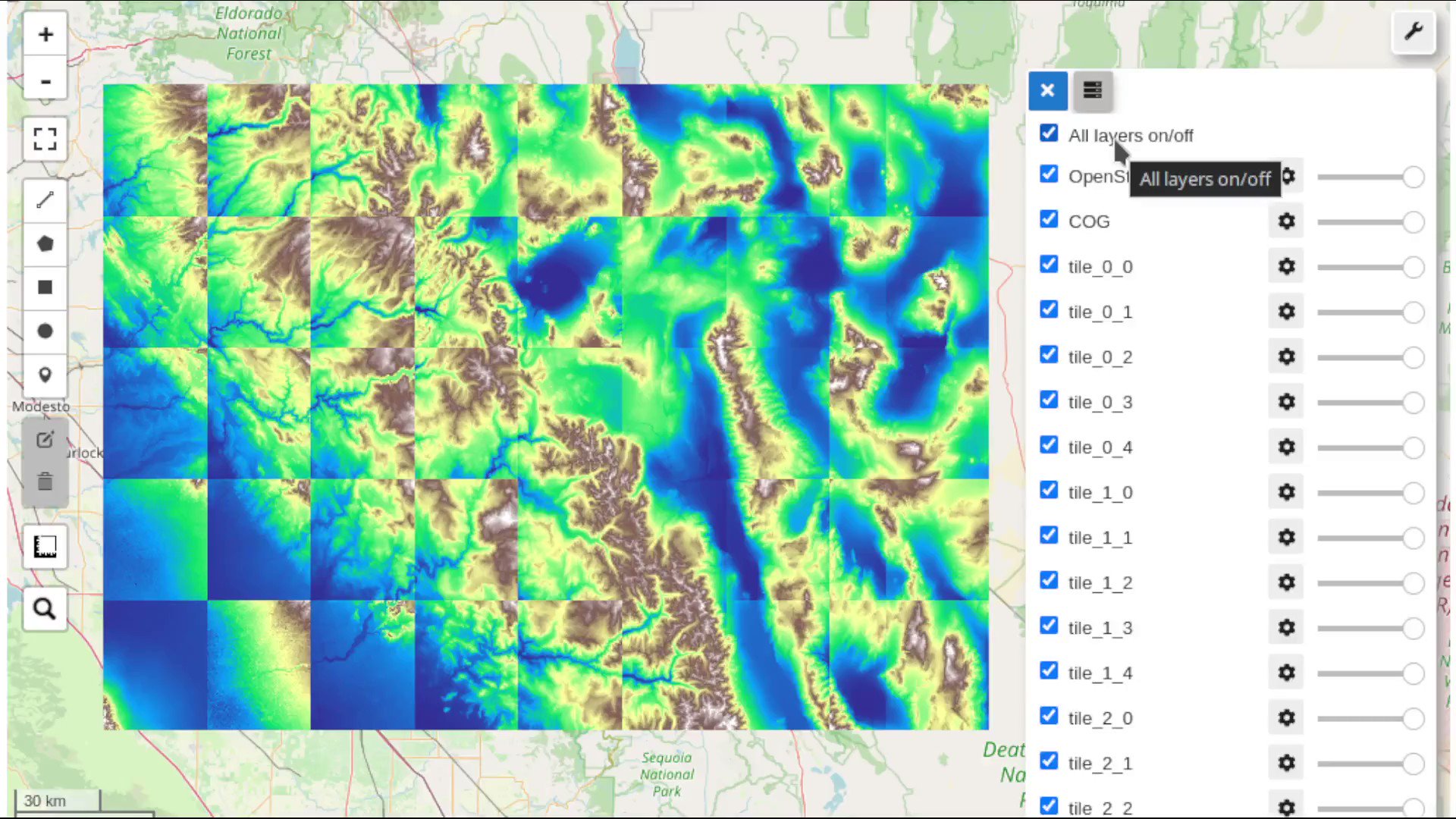
Task: Open the search tool
Action: (45, 608)
